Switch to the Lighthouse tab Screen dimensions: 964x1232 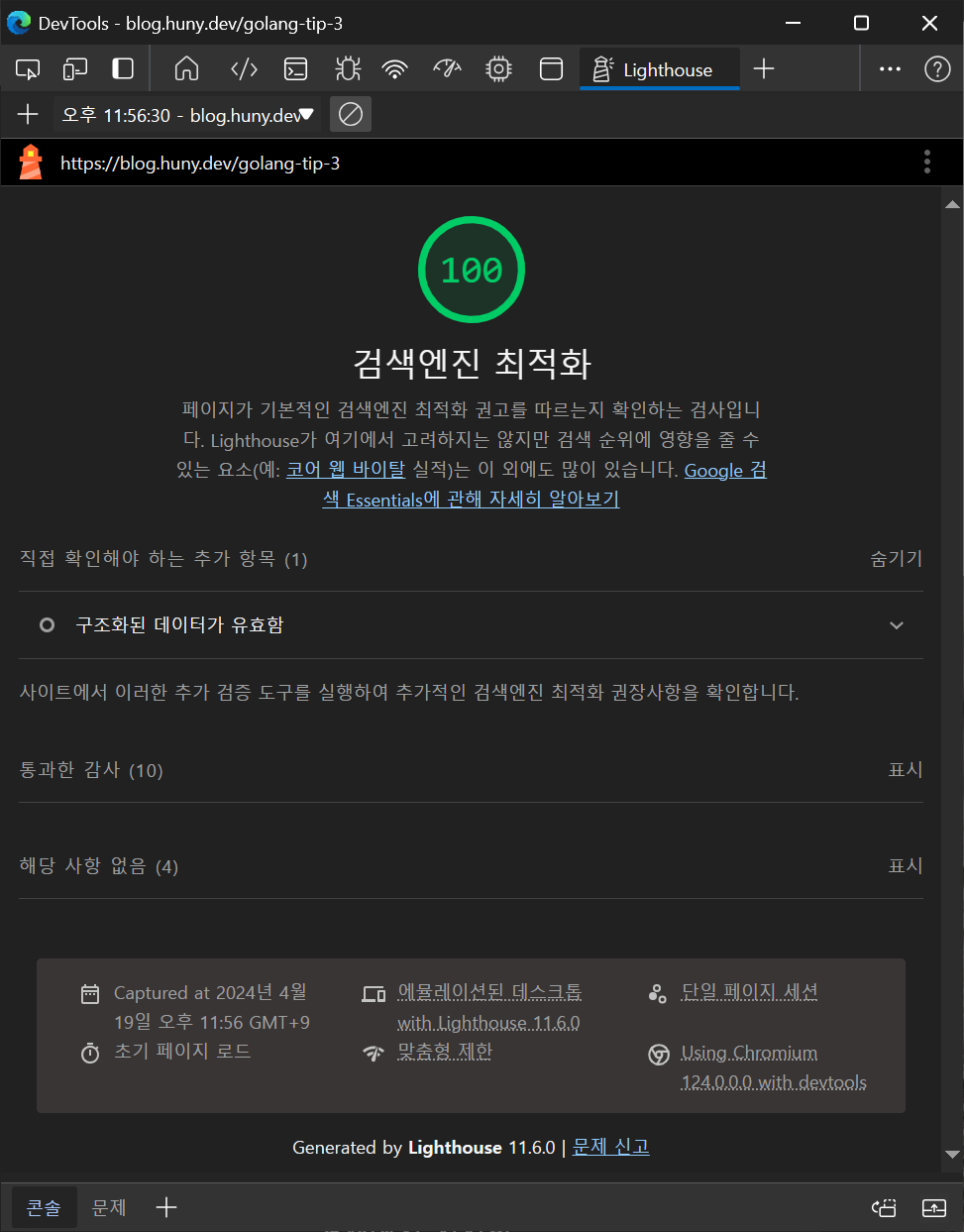(x=660, y=69)
